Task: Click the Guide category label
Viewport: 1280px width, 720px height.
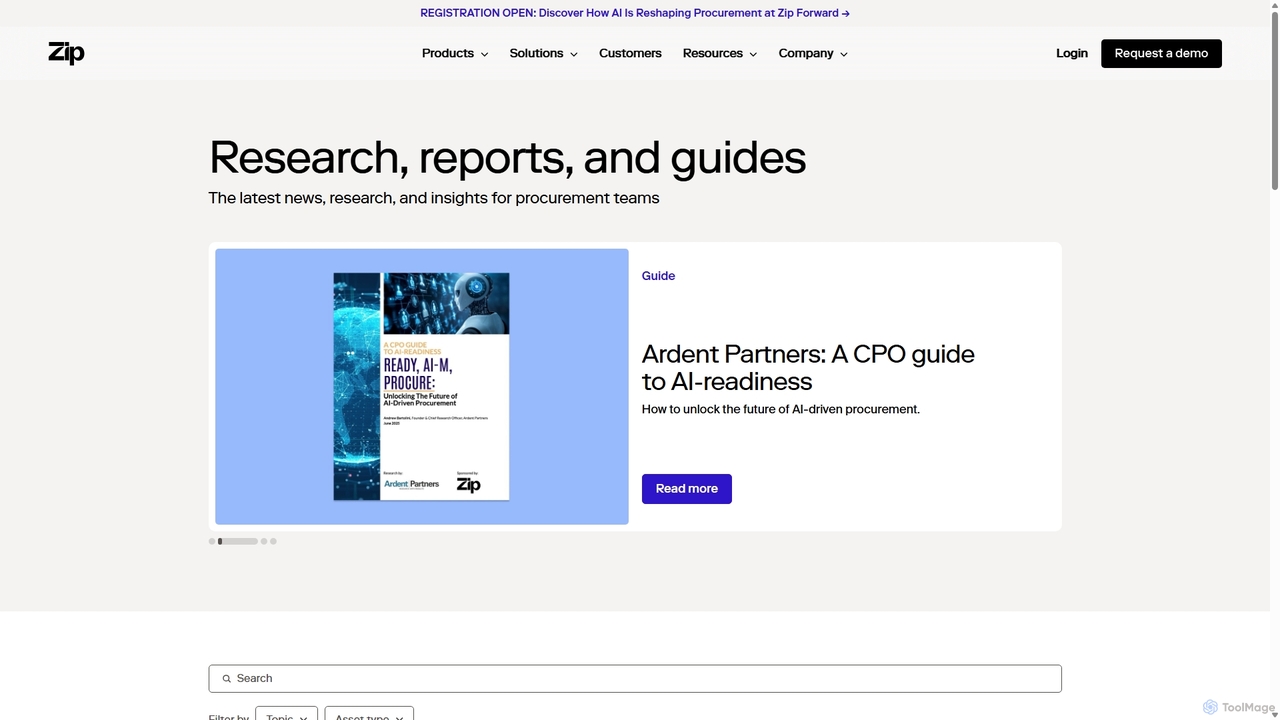Action: [x=658, y=276]
